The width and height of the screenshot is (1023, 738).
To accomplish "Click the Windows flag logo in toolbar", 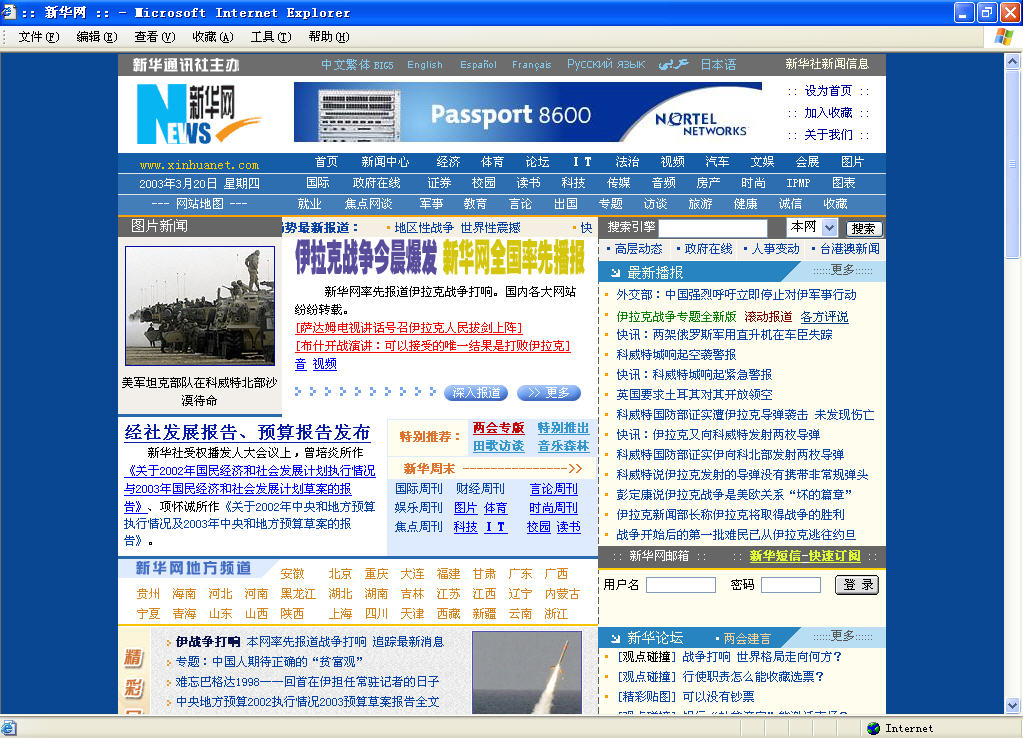I will [x=1003, y=37].
